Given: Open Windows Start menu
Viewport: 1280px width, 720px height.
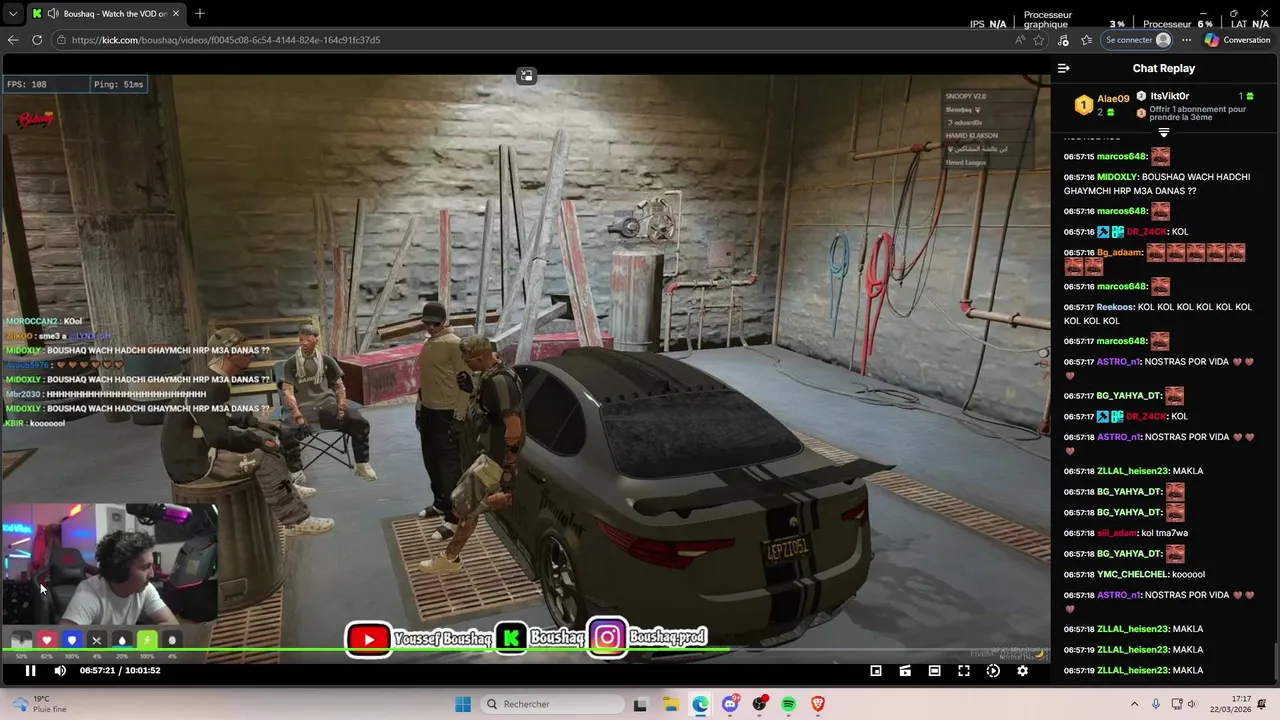Looking at the screenshot, I should [463, 704].
